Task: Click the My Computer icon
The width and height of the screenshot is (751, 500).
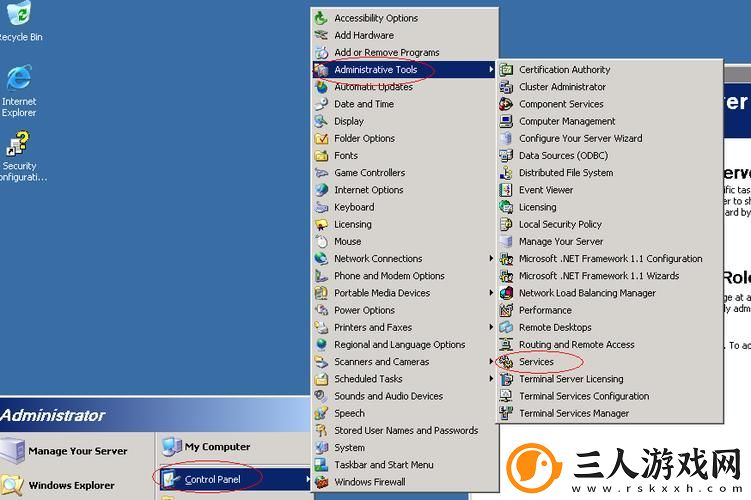Action: point(171,446)
